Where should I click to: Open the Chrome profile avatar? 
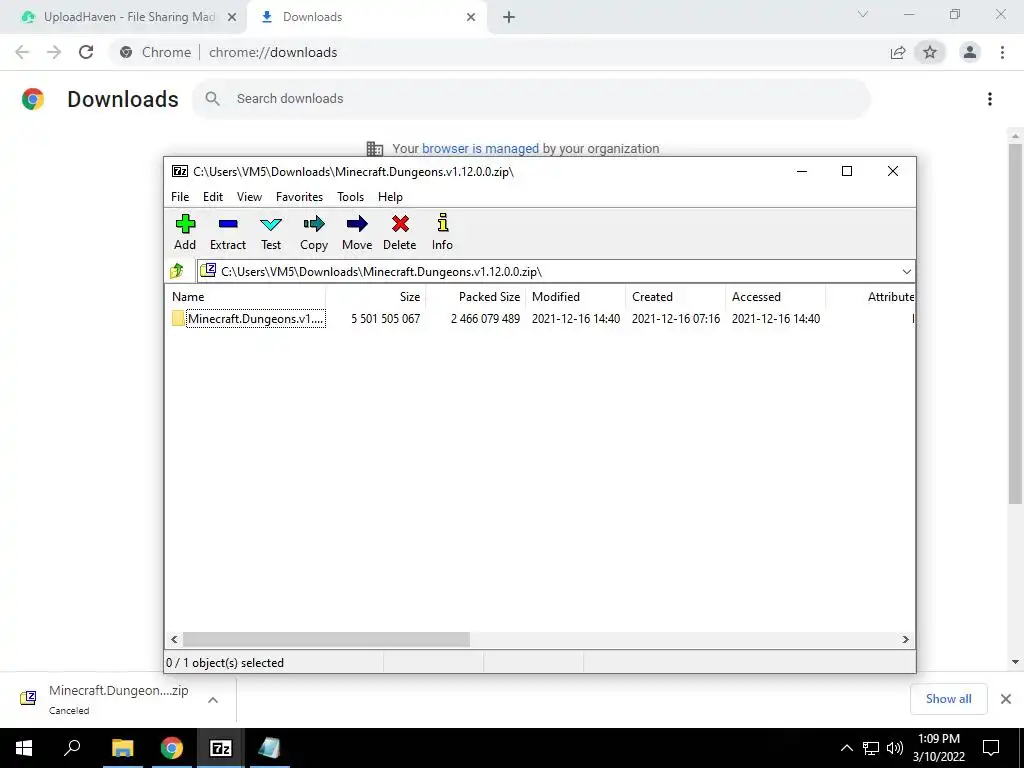pos(970,52)
